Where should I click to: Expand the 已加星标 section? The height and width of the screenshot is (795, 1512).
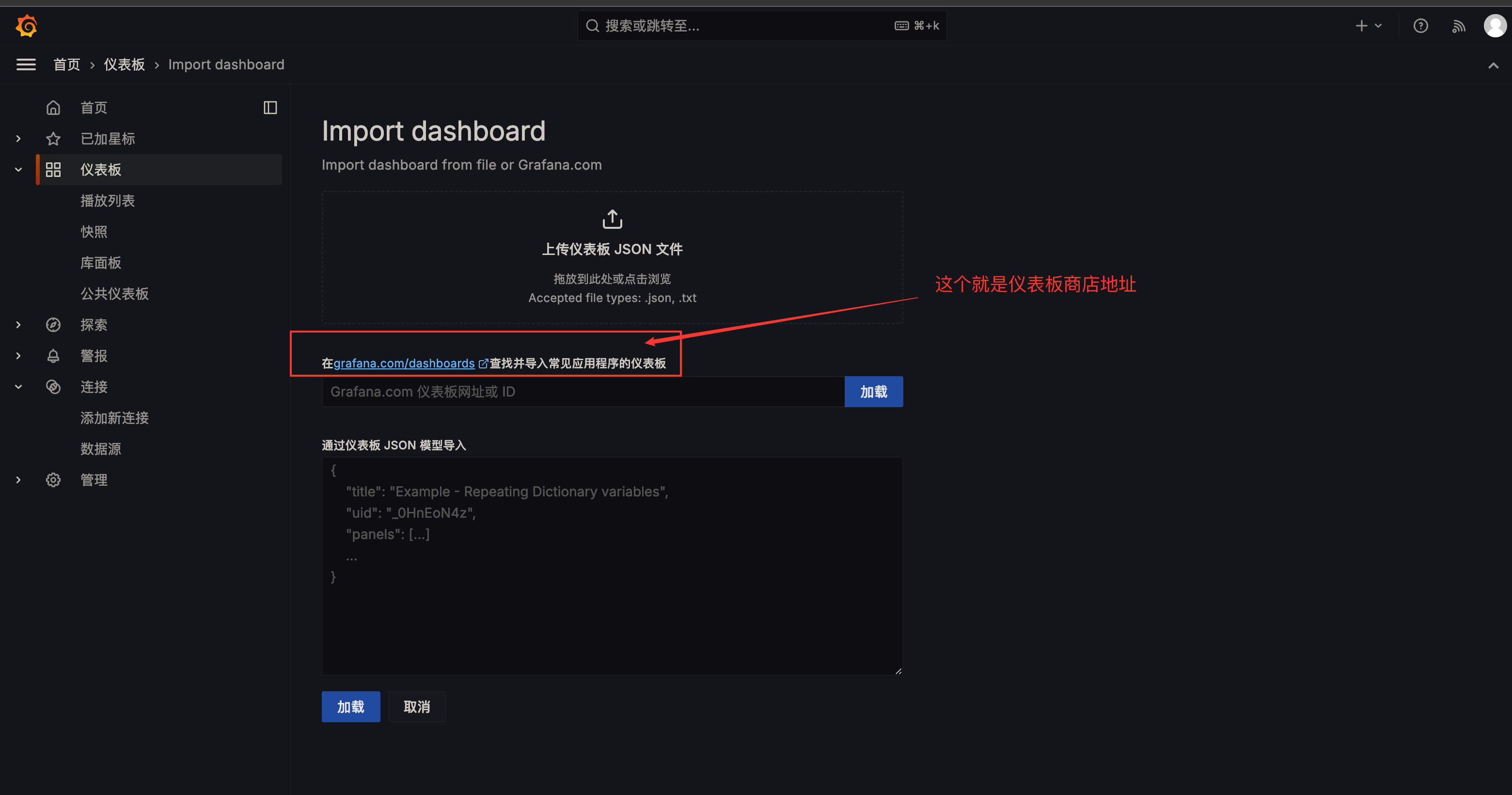click(x=18, y=139)
